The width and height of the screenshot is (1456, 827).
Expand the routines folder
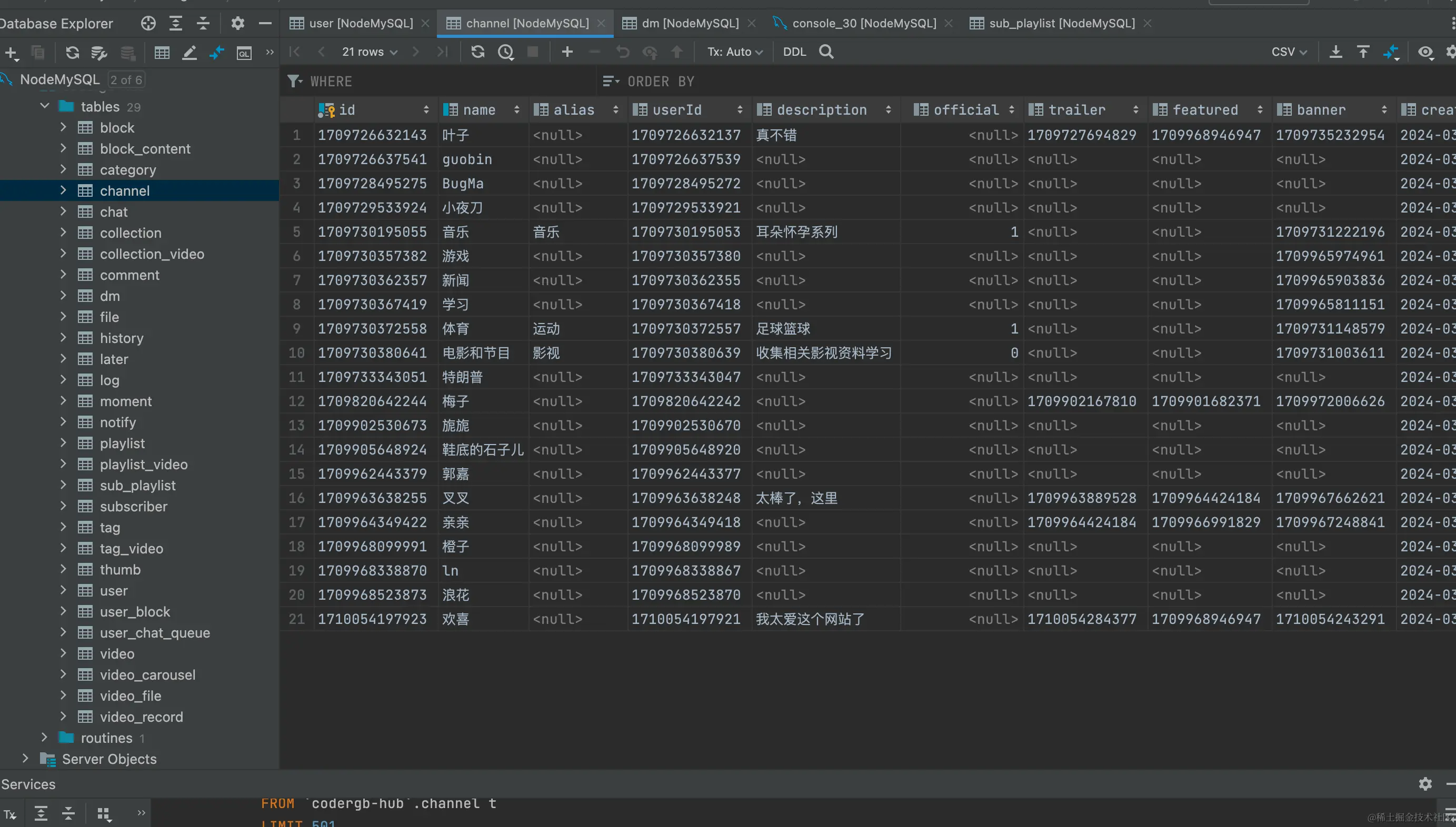pyautogui.click(x=45, y=737)
